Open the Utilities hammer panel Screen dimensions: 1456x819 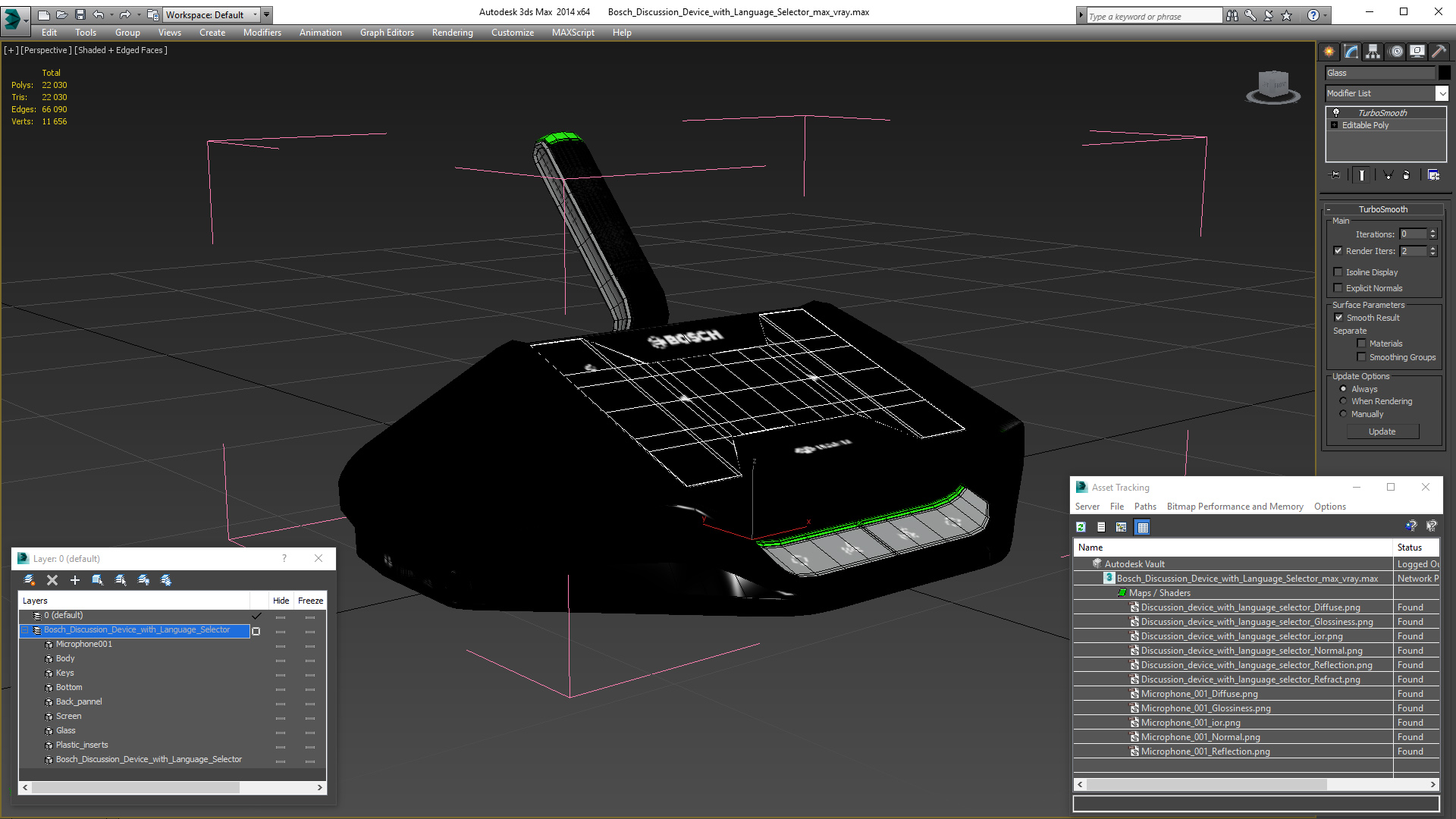[x=1439, y=52]
